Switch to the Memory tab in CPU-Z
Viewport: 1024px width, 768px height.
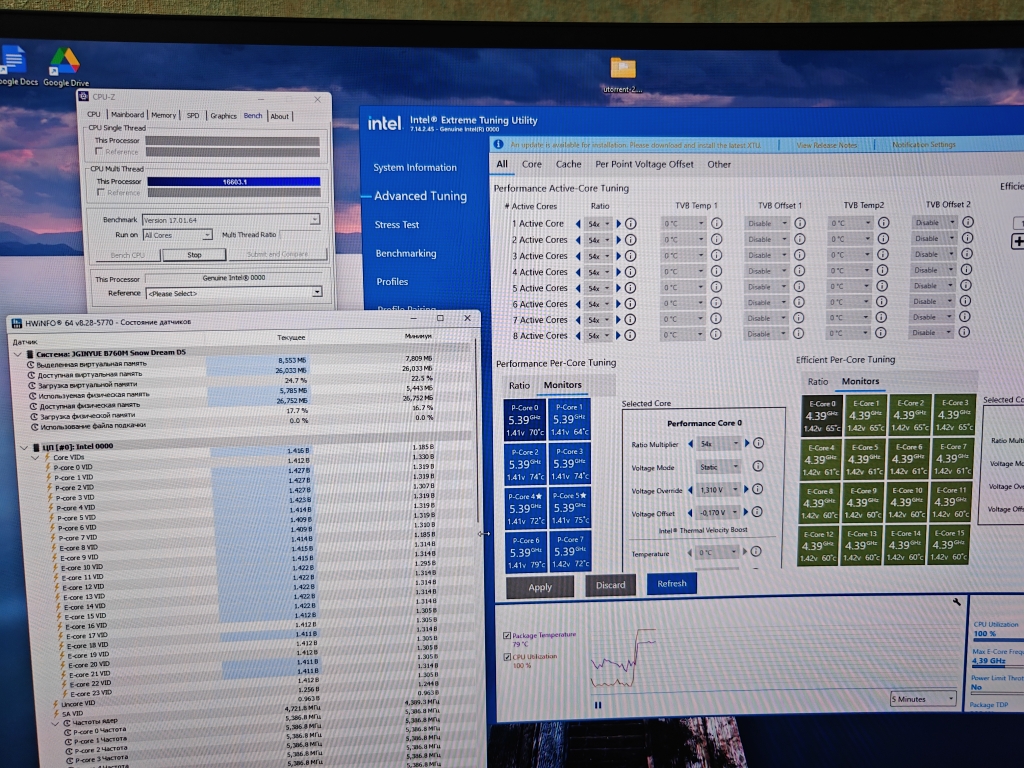[163, 115]
